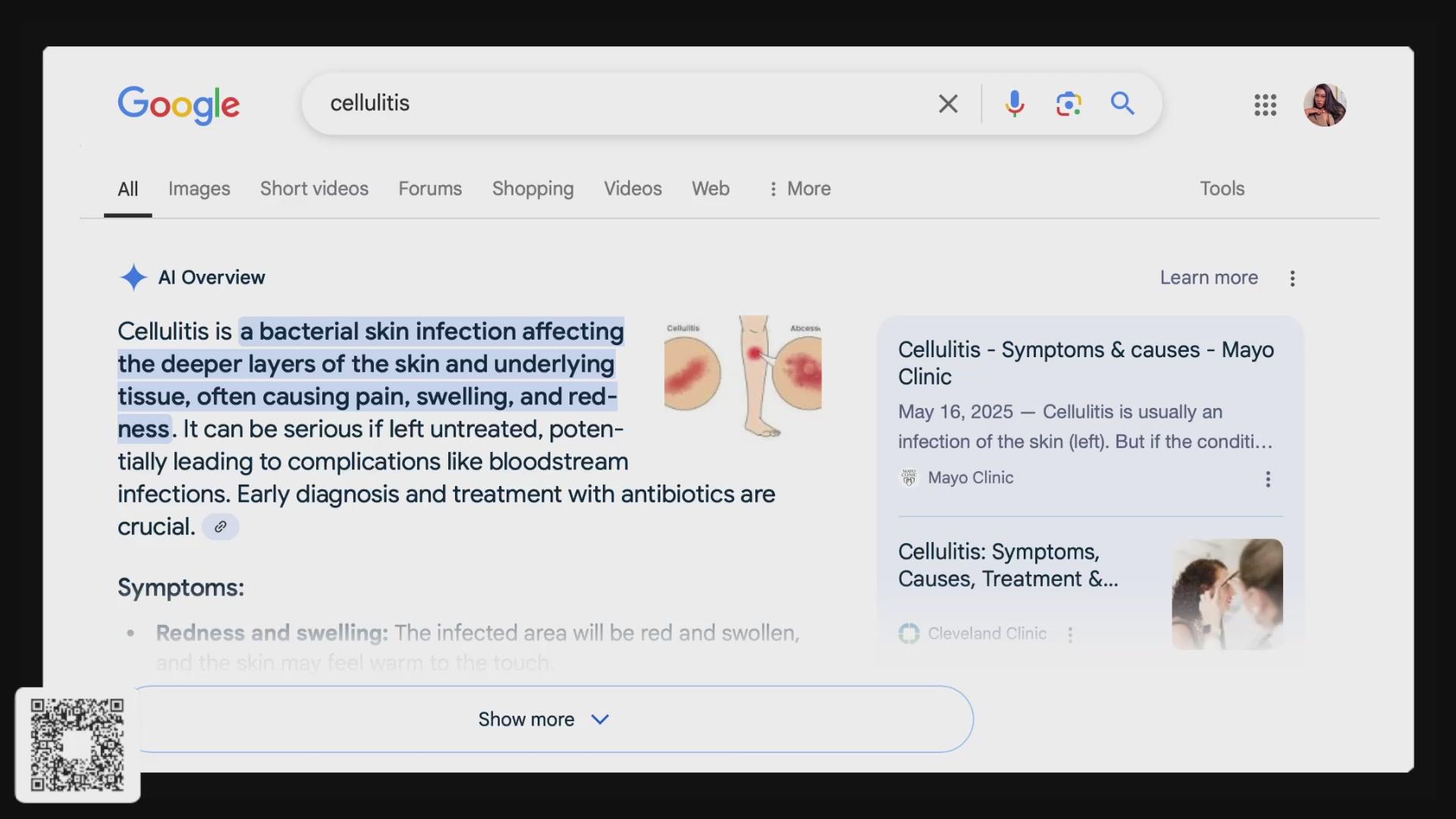Screen dimensions: 1456x819
Task: Open the cellulitis vs abscess illustration
Action: coord(742,376)
